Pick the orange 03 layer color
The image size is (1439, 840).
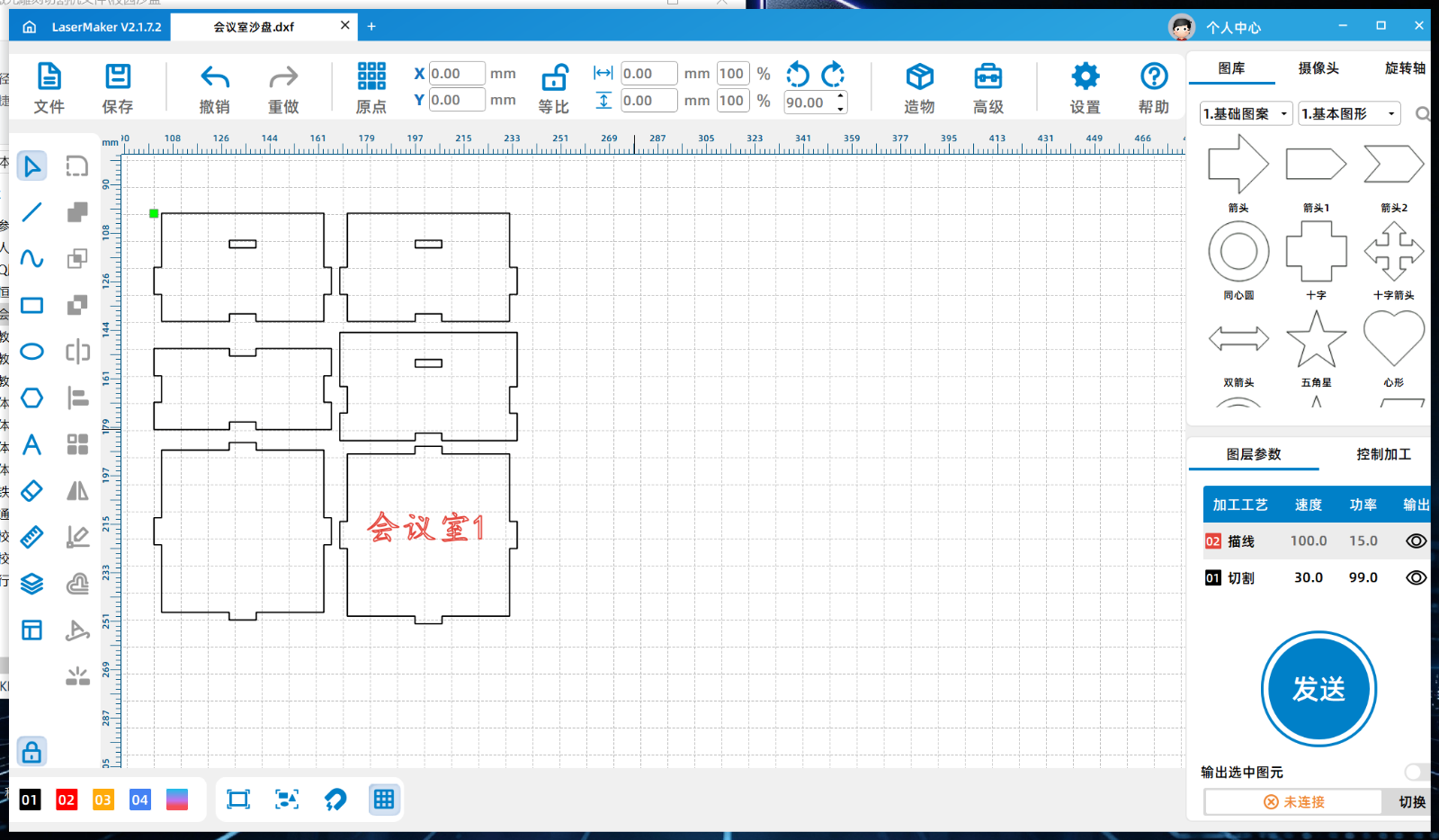point(103,800)
